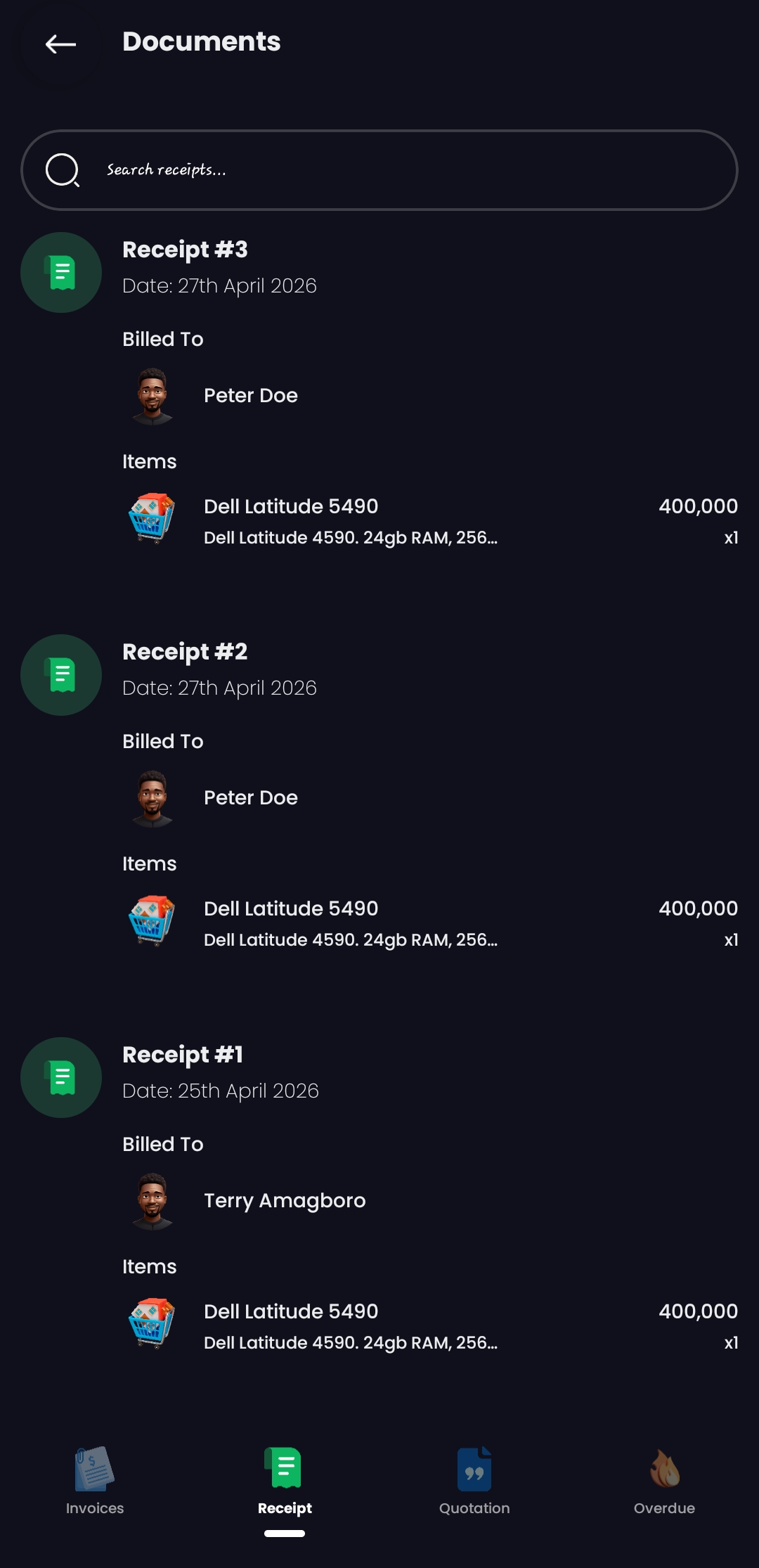Select Peter Doe avatar in Receipt #3
This screenshot has height=1568, width=759.
pyautogui.click(x=153, y=396)
